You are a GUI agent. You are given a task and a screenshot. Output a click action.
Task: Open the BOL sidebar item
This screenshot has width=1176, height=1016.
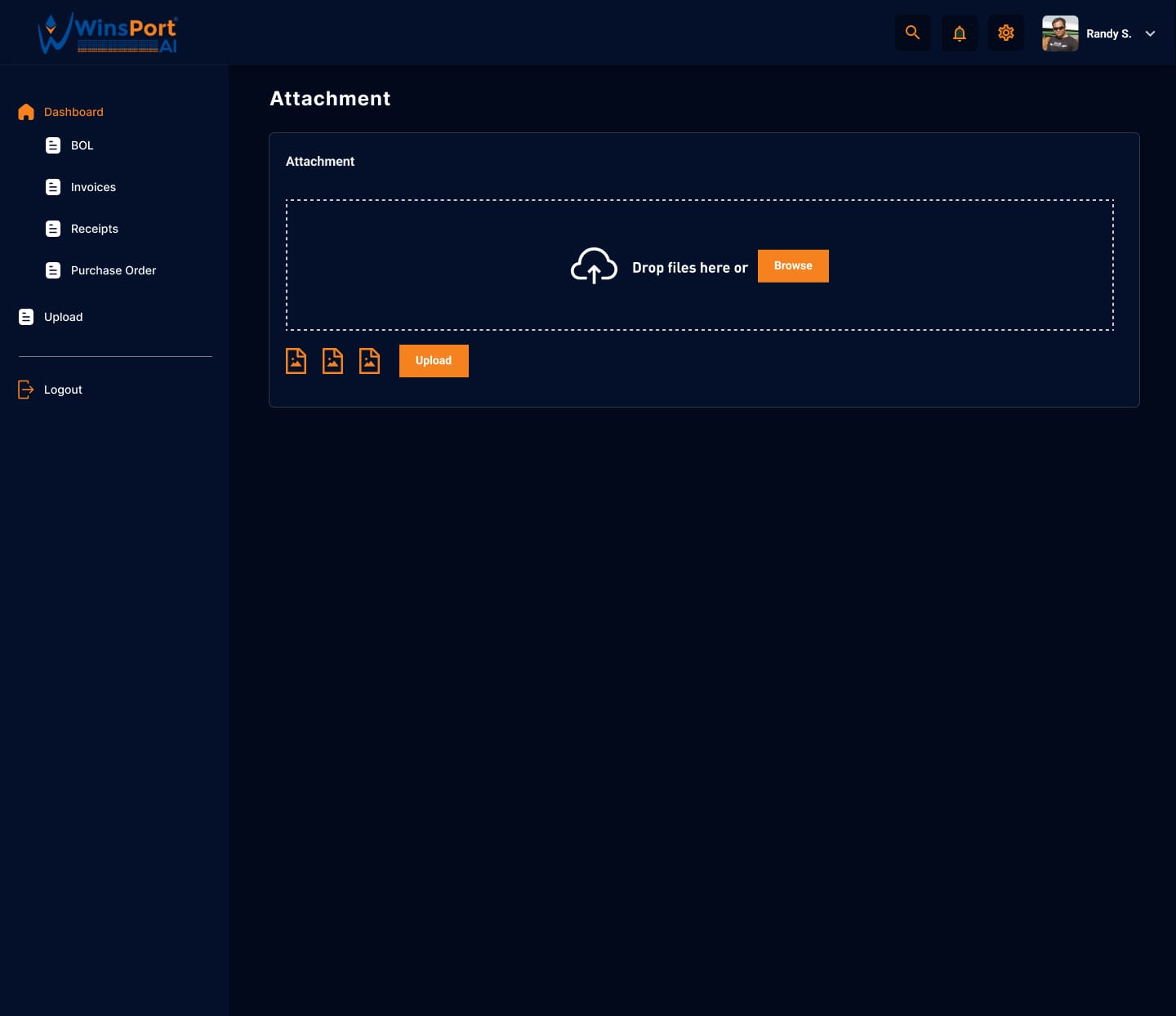click(82, 145)
